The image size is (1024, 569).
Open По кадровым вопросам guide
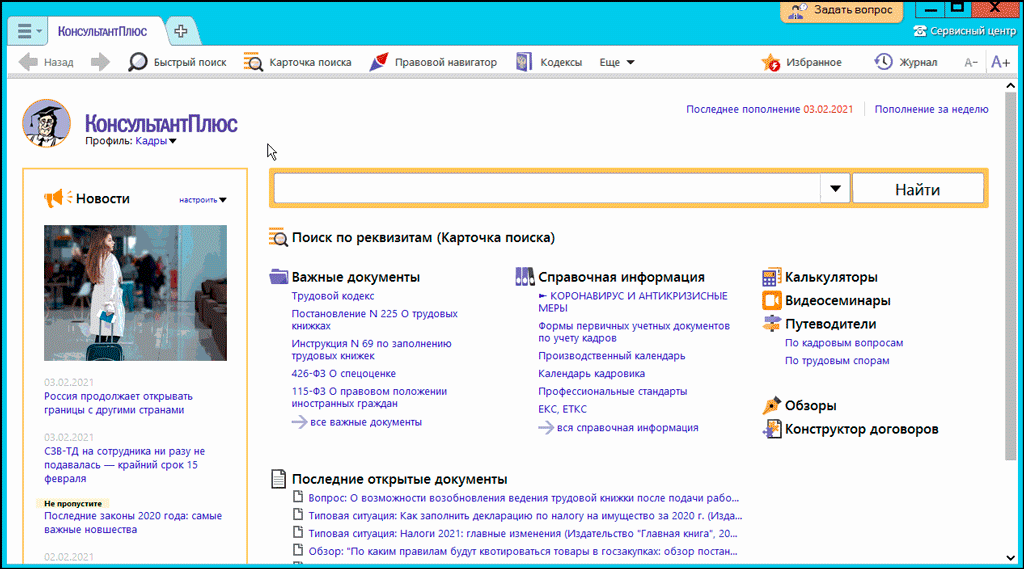tap(844, 343)
